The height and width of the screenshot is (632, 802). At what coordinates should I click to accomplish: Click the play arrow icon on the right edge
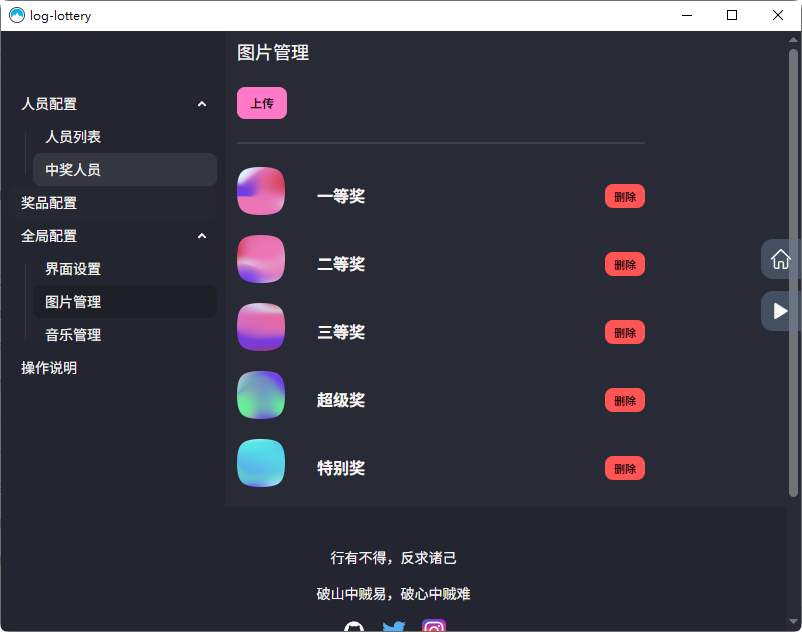pyautogui.click(x=780, y=310)
